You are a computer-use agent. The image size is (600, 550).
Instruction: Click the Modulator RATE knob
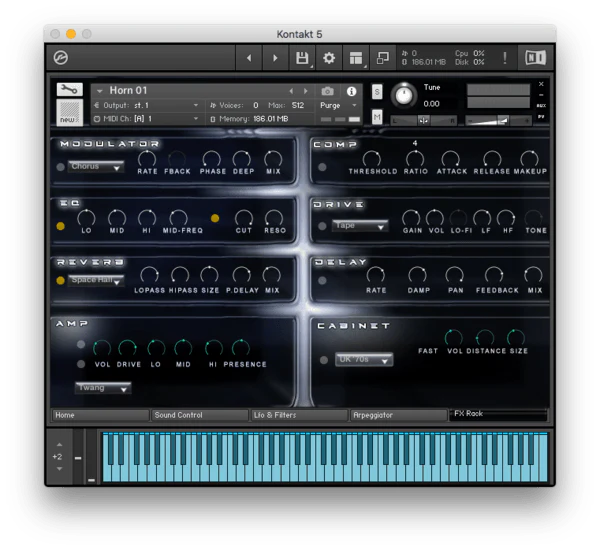(x=147, y=158)
